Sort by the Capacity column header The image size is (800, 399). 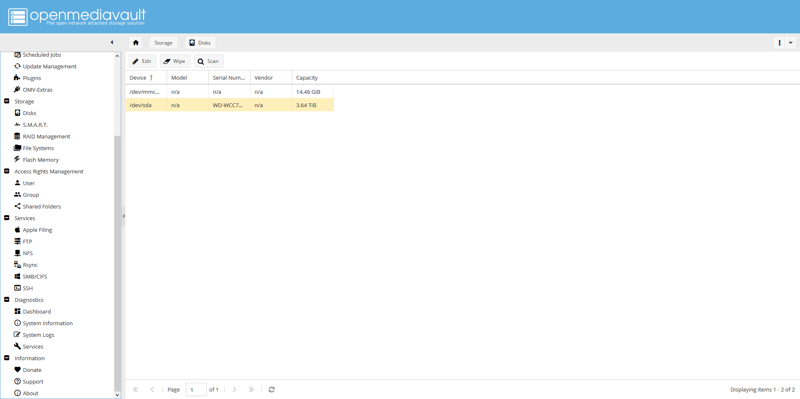pyautogui.click(x=313, y=78)
